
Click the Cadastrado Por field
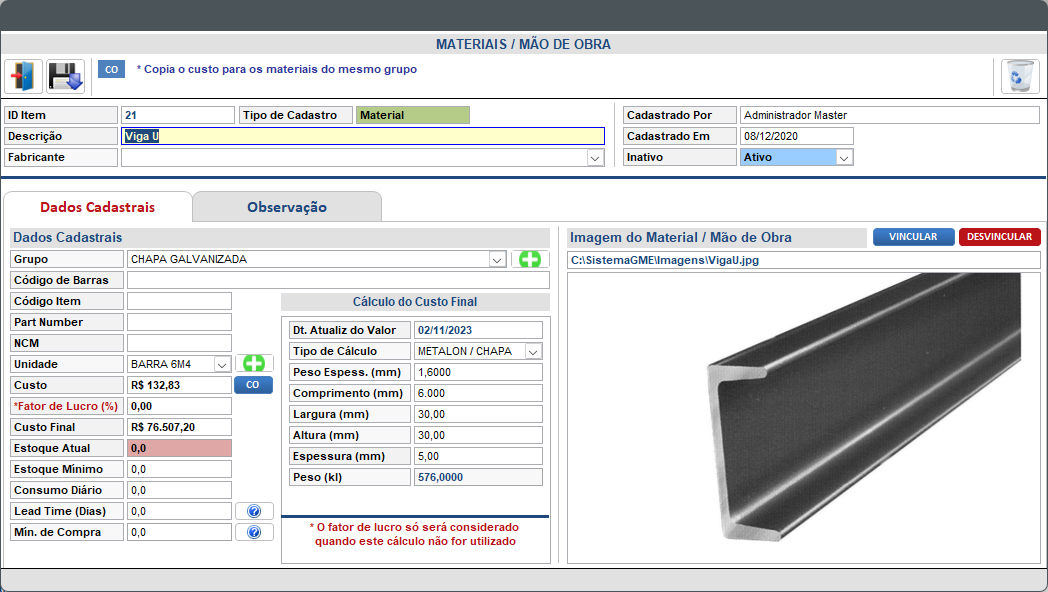click(x=890, y=115)
